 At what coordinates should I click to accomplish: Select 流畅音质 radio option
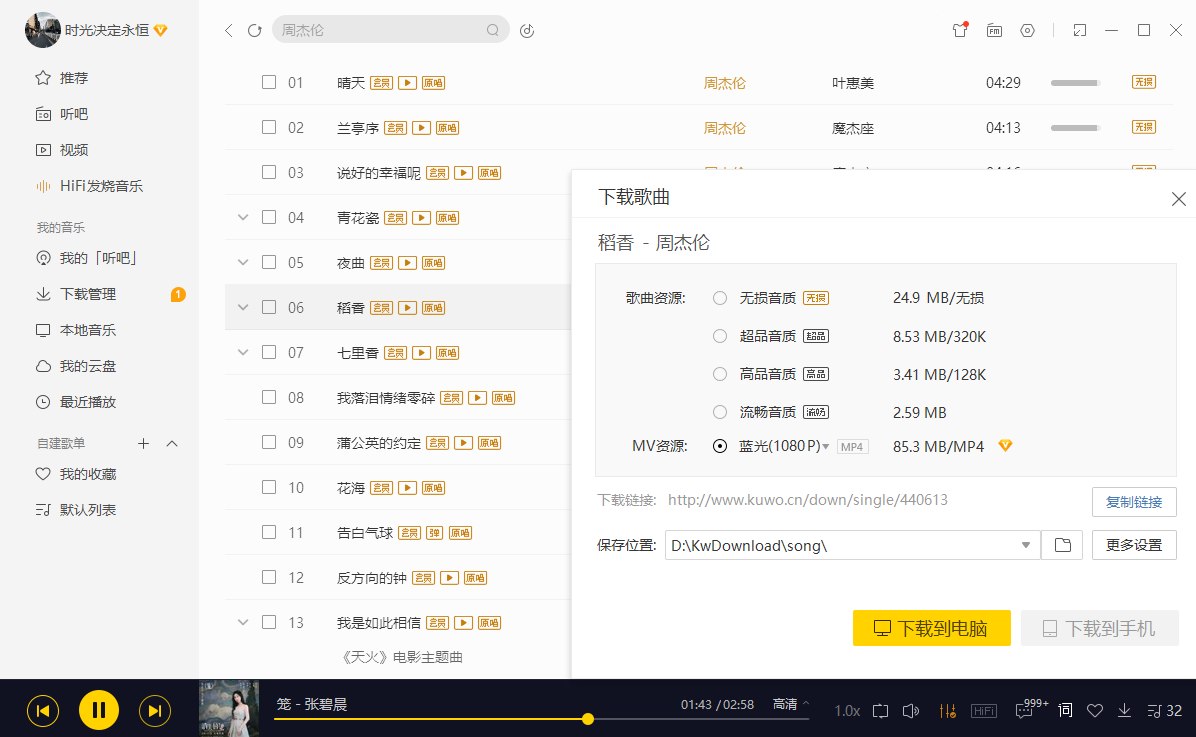tap(719, 413)
